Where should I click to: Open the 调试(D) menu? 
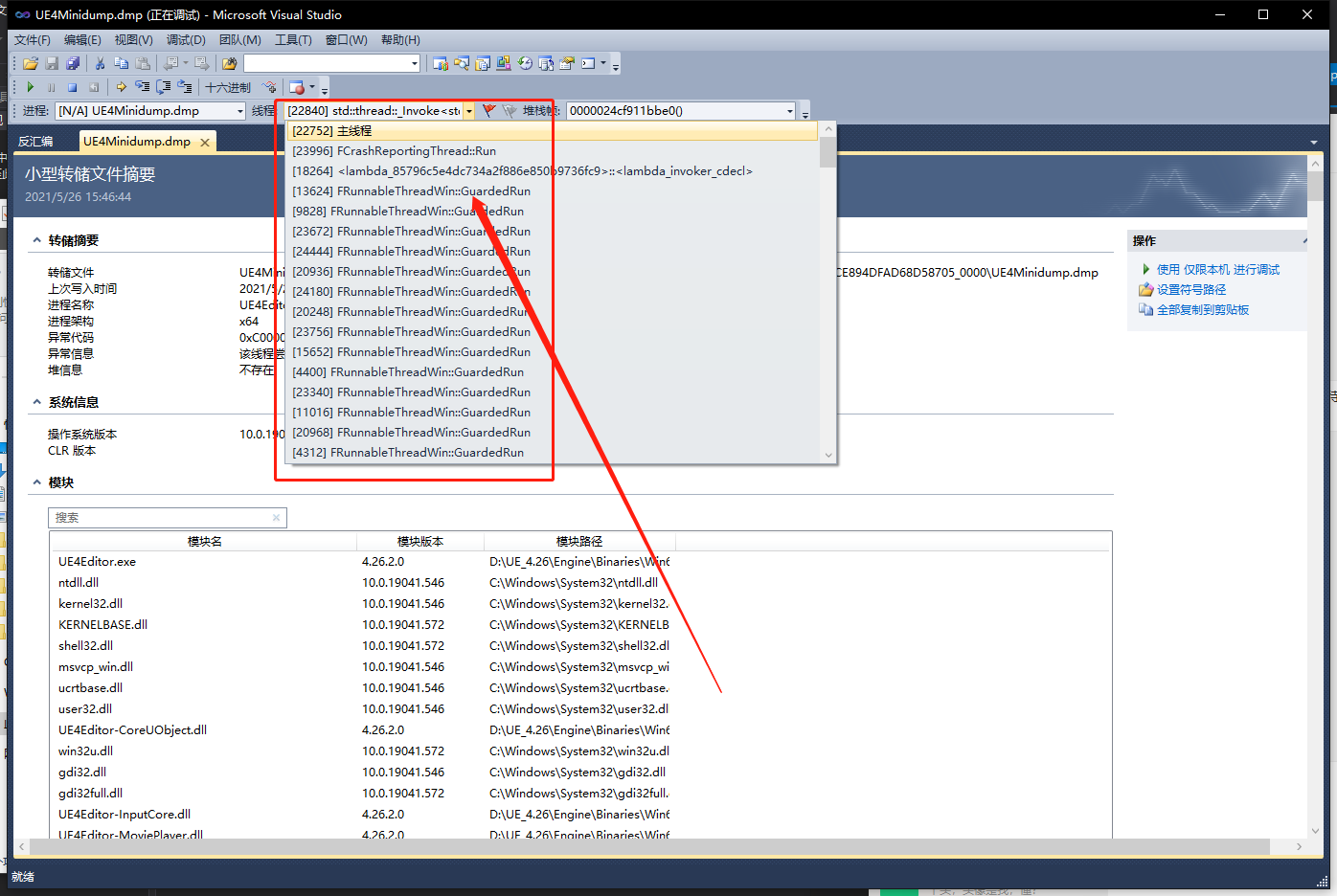pos(186,39)
